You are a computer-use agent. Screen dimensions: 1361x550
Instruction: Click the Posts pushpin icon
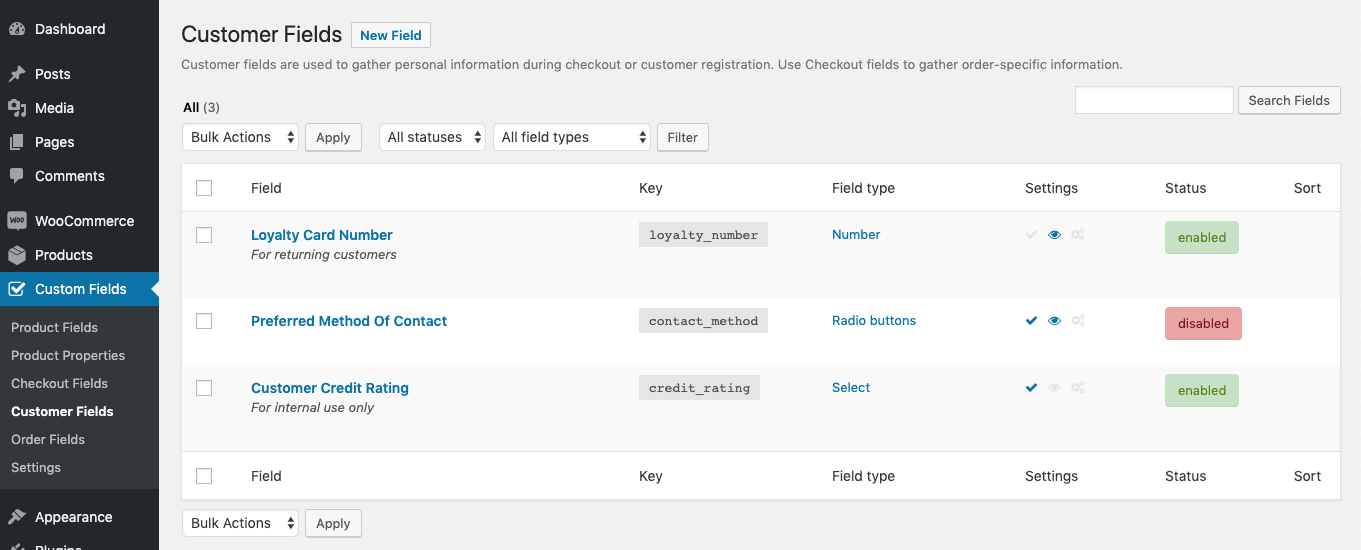(17, 74)
